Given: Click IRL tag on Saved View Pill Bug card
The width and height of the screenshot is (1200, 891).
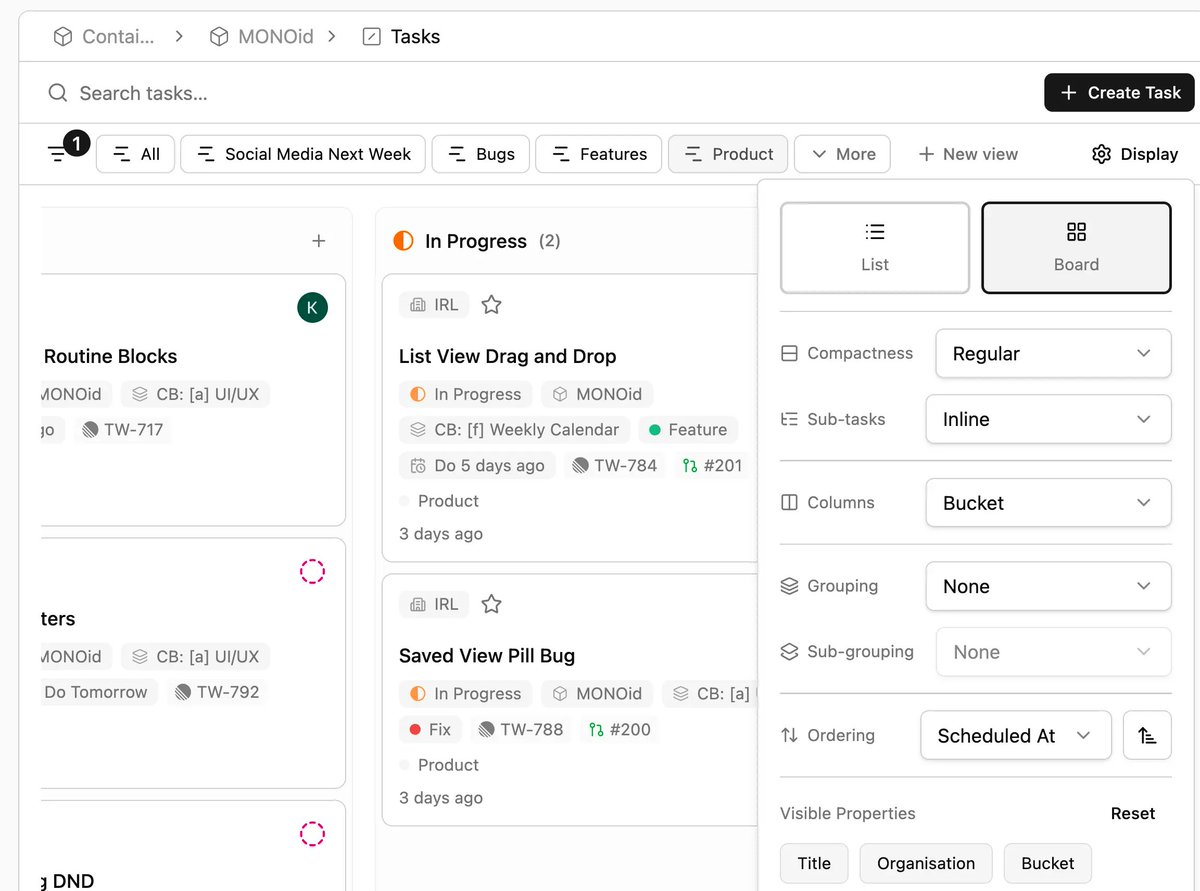Looking at the screenshot, I should coord(434,604).
